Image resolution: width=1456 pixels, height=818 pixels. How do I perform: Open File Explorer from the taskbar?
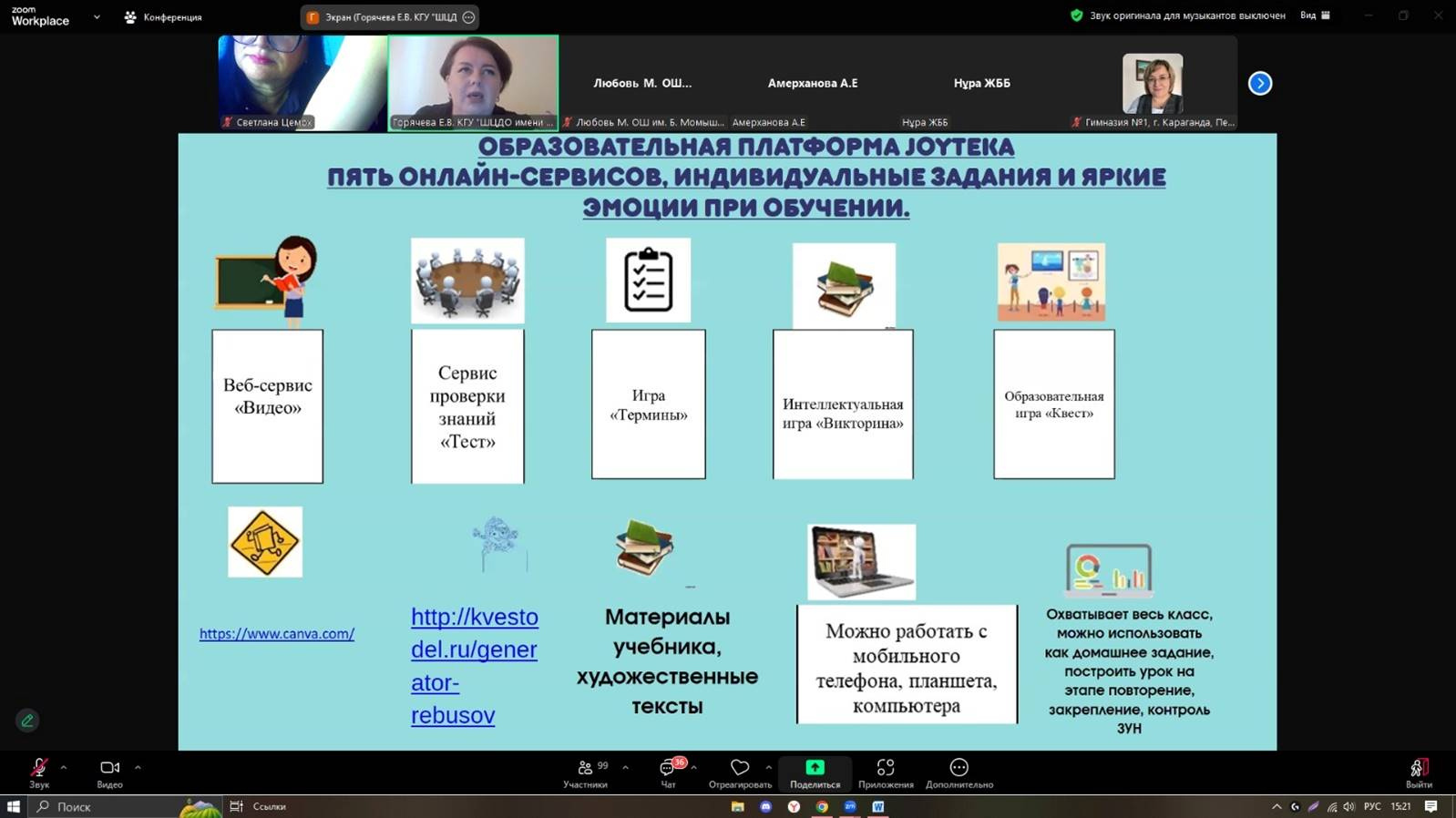738,806
